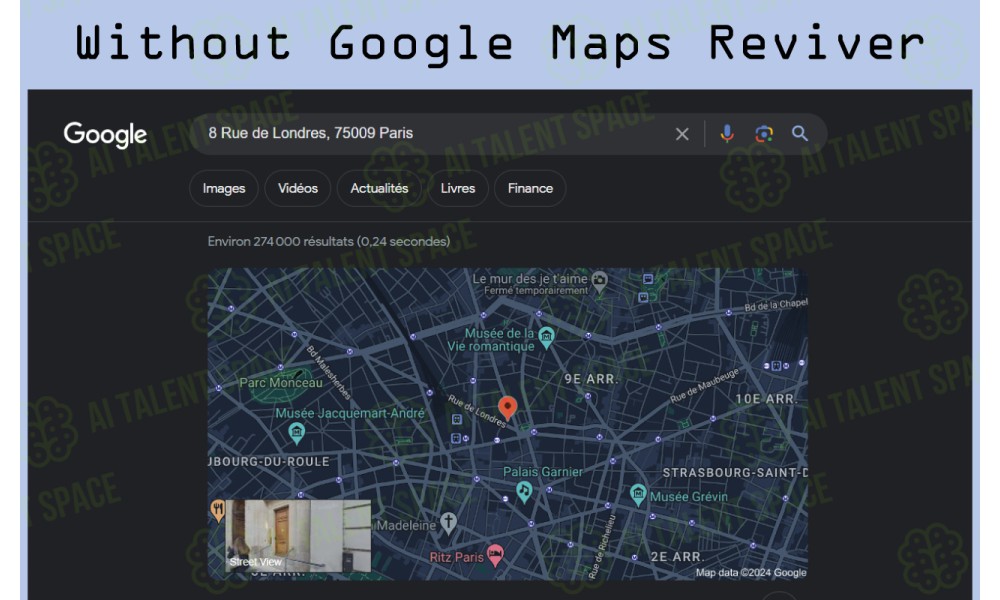Click the restaurant fork icon beside Street View
Image resolution: width=1000 pixels, height=600 pixels.
pos(217,510)
